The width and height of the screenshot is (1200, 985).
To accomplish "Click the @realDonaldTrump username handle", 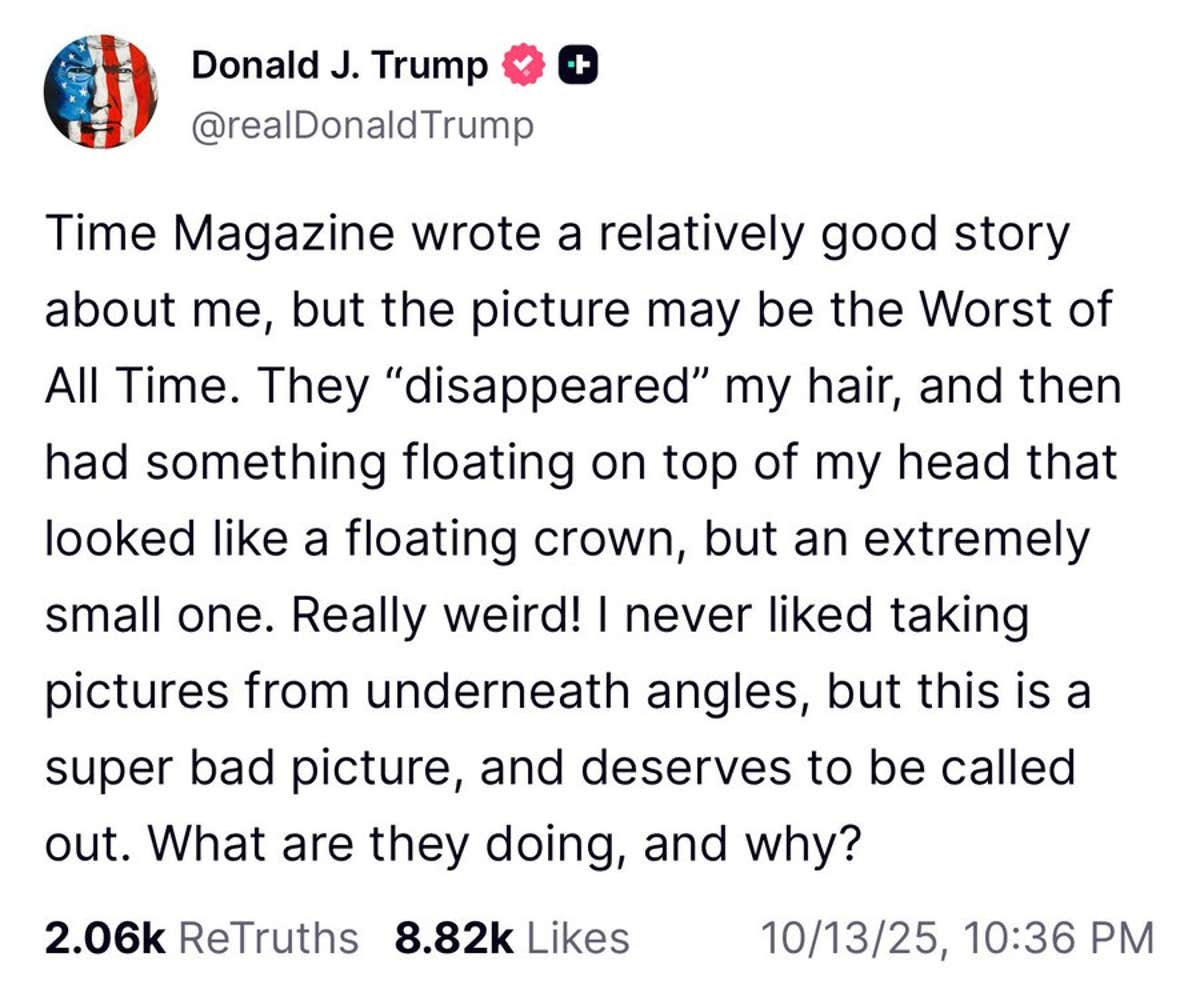I will coord(362,125).
